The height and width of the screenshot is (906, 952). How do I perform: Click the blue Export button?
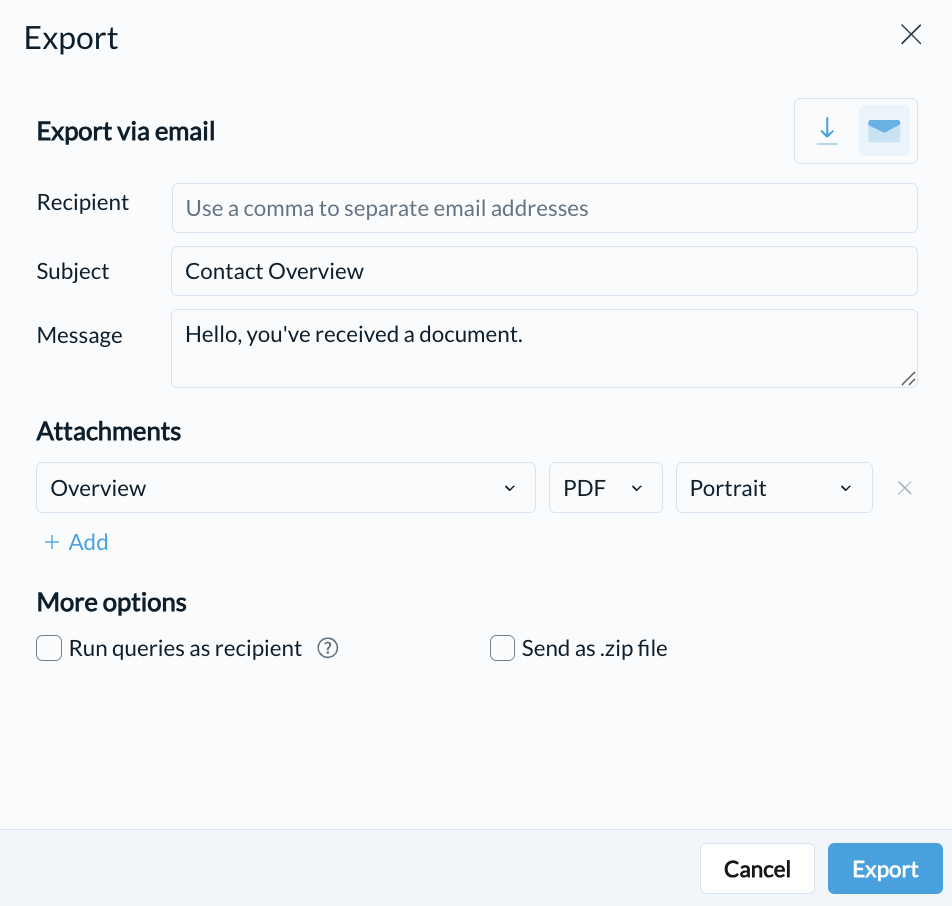(x=885, y=868)
